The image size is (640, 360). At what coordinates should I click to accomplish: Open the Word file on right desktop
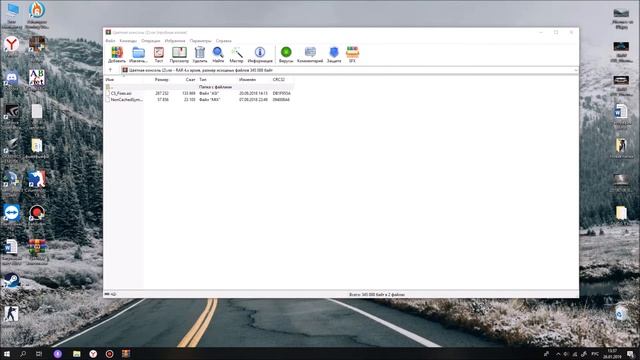coord(621,112)
